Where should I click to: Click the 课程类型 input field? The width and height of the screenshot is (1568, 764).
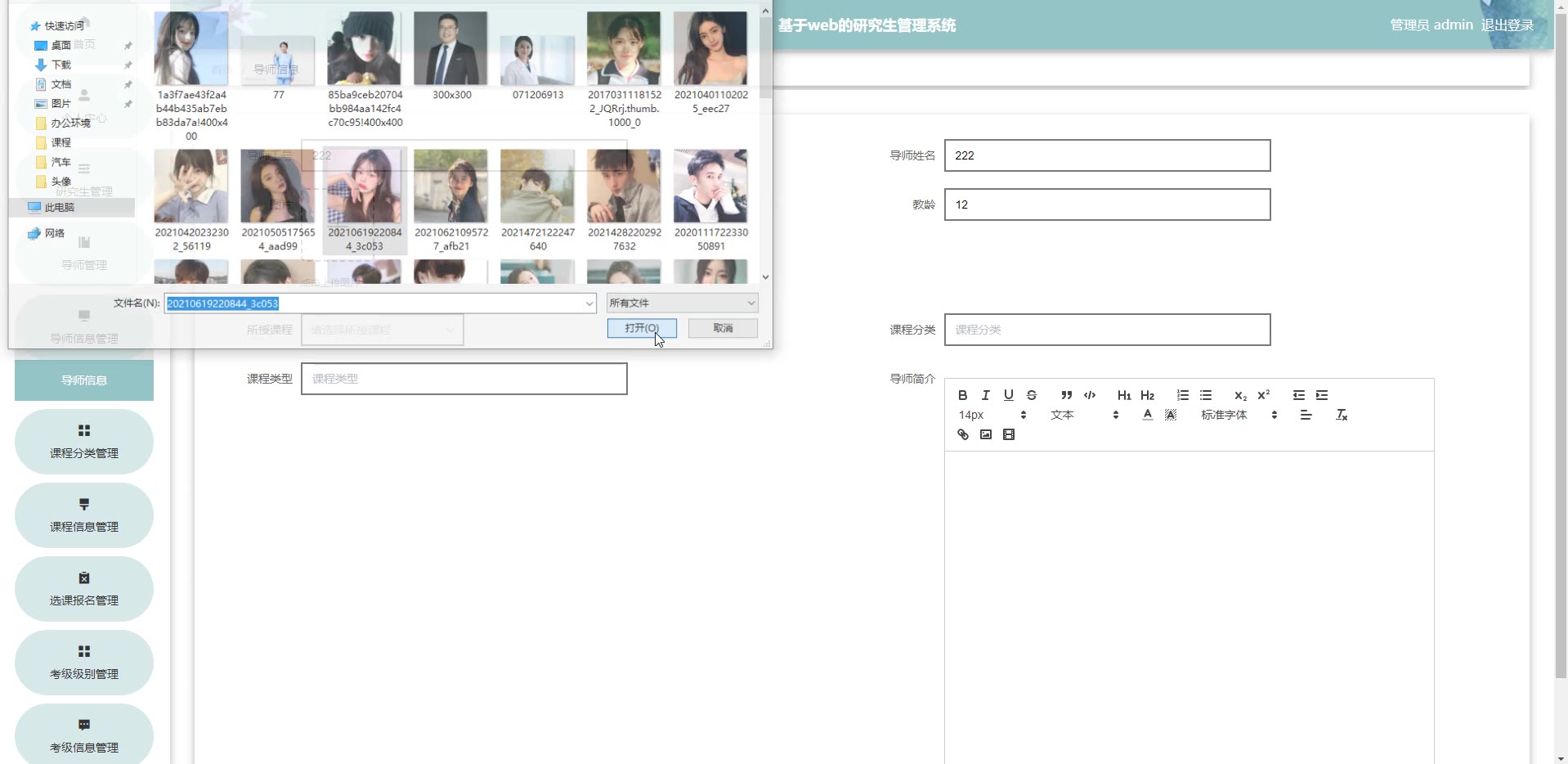tap(464, 379)
